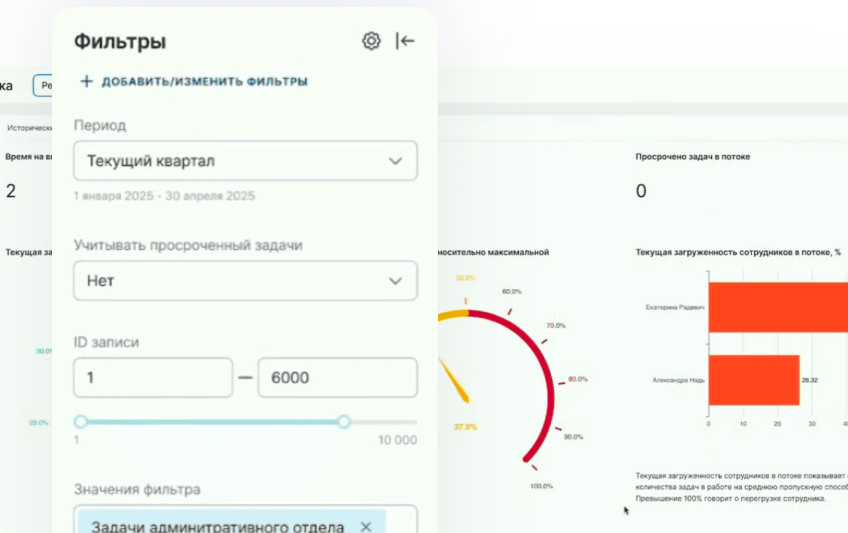Screen dimensions: 848x533
Task: Select Екатерина bar in workload chart
Action: tap(778, 307)
